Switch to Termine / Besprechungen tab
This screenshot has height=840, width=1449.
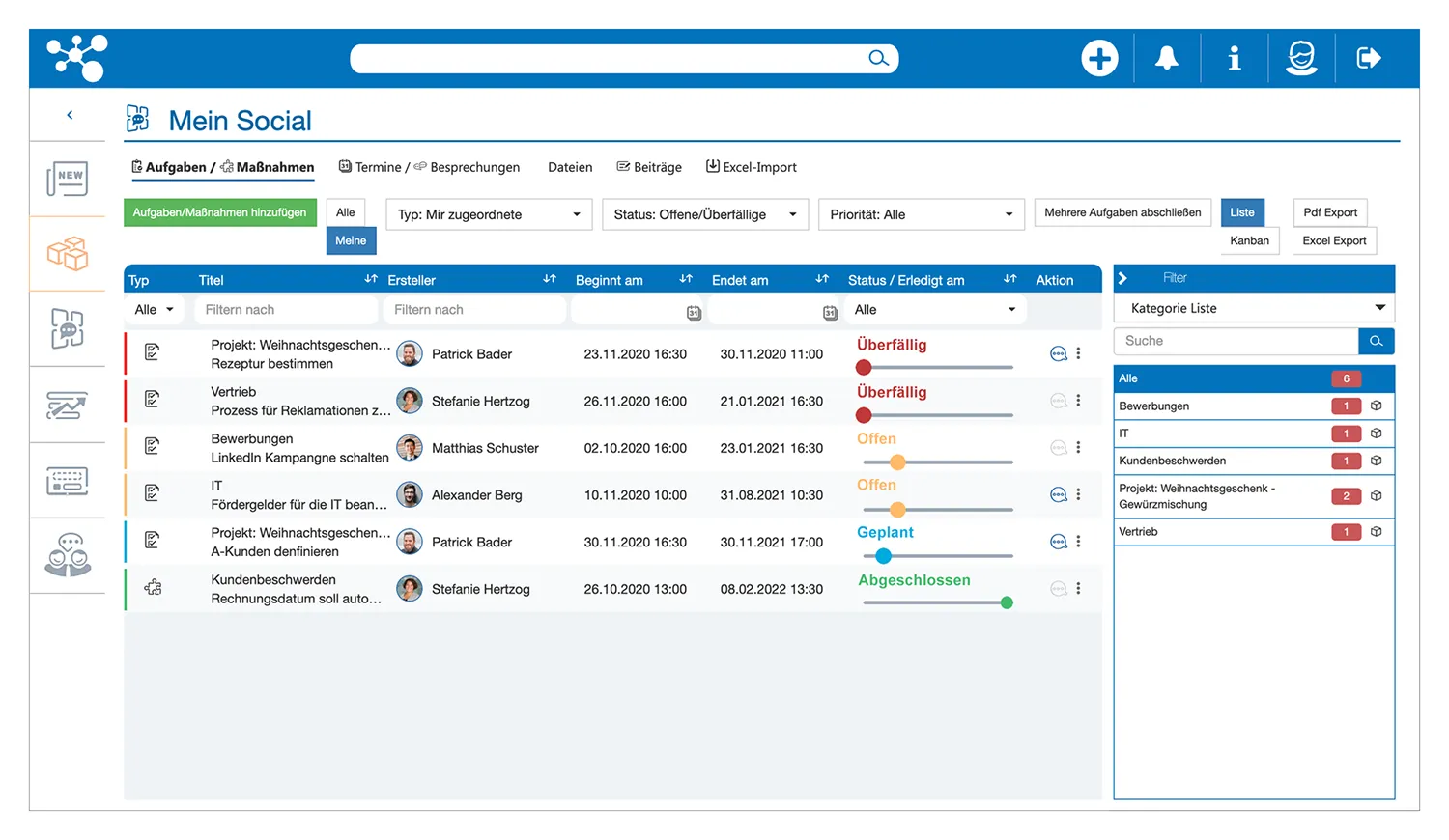point(429,167)
